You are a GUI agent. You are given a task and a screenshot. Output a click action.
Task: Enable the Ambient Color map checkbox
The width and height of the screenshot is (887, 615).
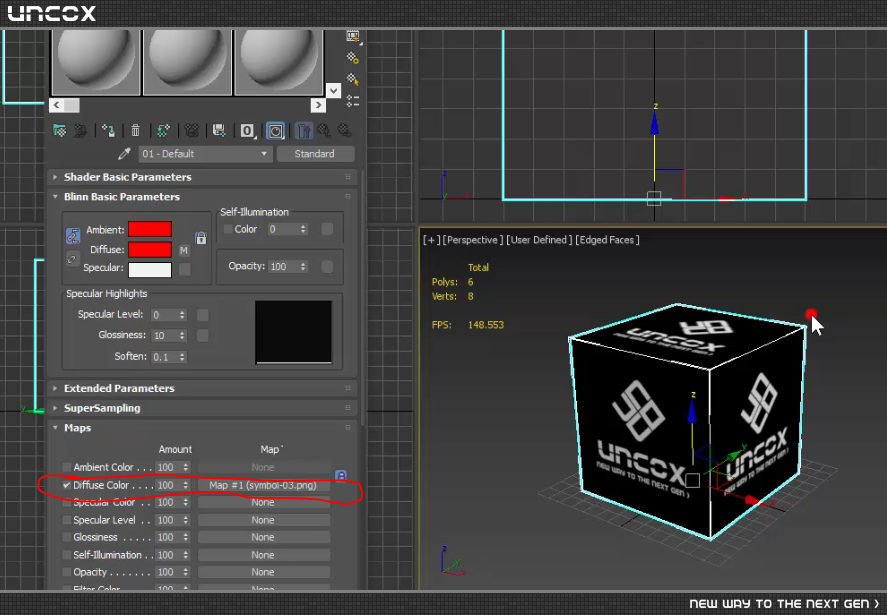pyautogui.click(x=67, y=467)
